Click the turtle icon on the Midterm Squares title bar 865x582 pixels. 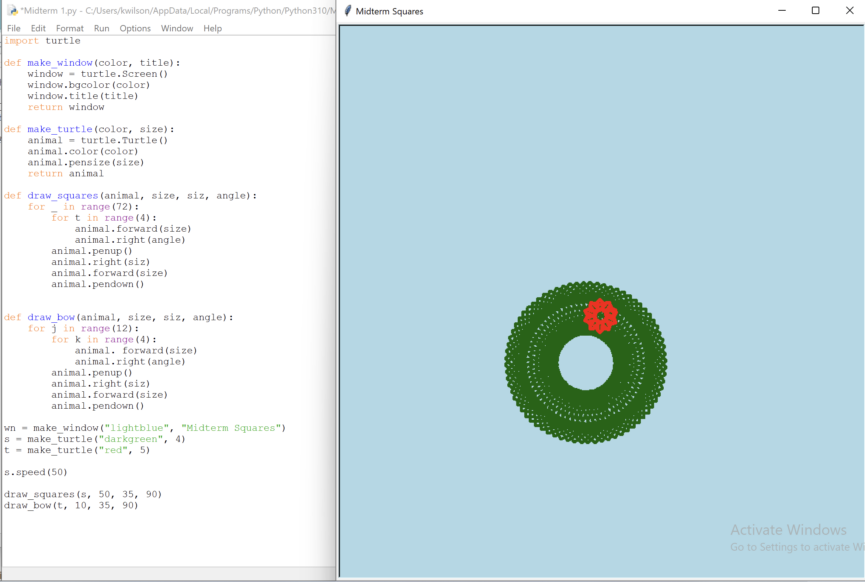[x=349, y=11]
